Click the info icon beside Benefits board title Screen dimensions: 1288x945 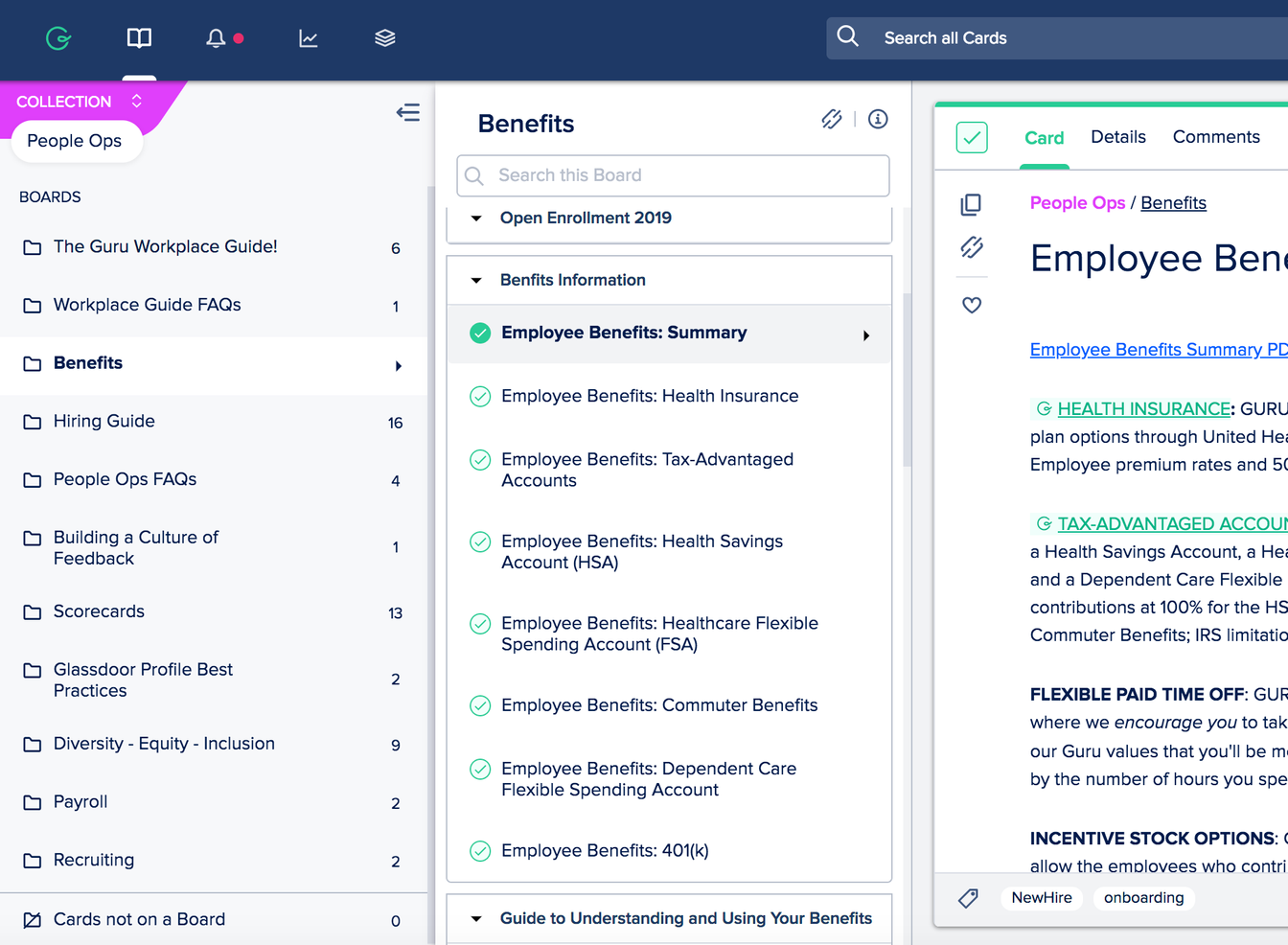(x=877, y=119)
